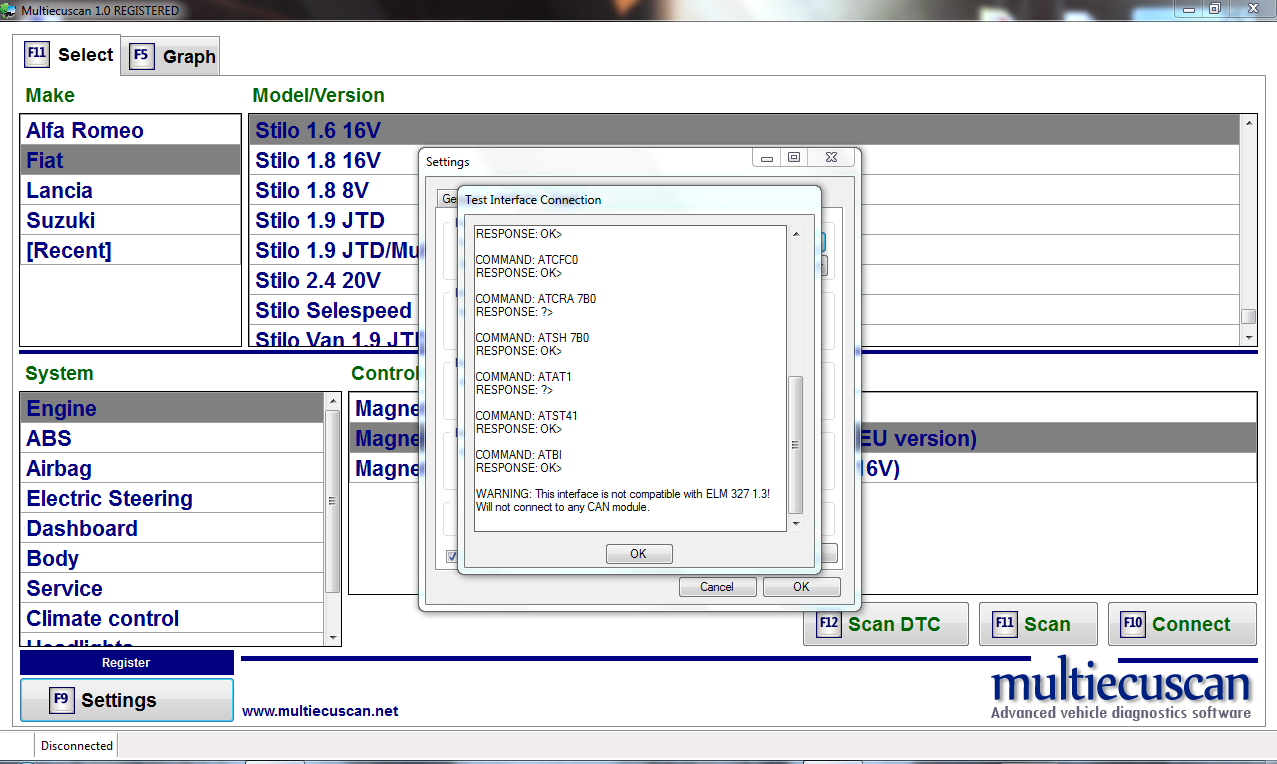Click System list scroll down arrow

tap(332, 637)
